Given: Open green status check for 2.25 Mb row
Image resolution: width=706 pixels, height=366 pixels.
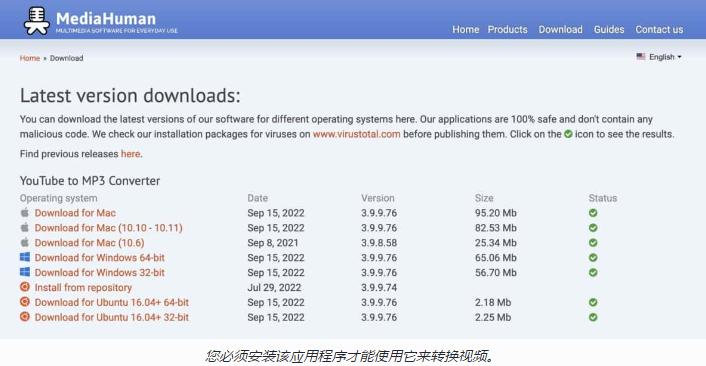Looking at the screenshot, I should pos(593,317).
